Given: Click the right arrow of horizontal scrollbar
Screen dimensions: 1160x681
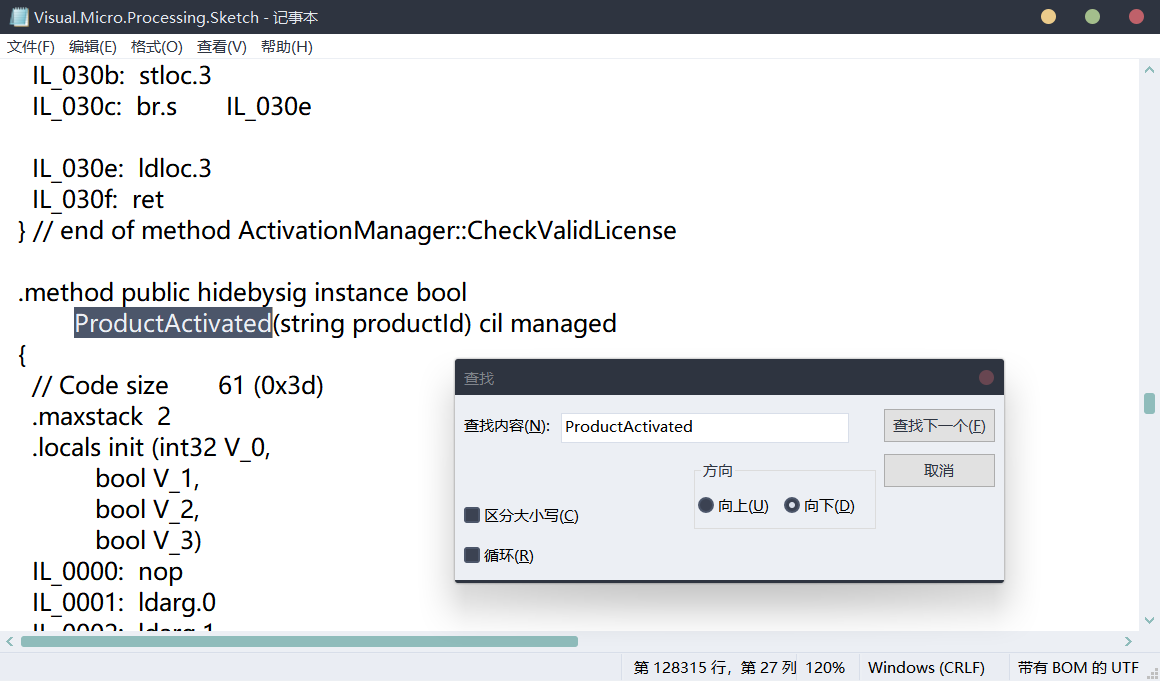Looking at the screenshot, I should (x=1126, y=641).
